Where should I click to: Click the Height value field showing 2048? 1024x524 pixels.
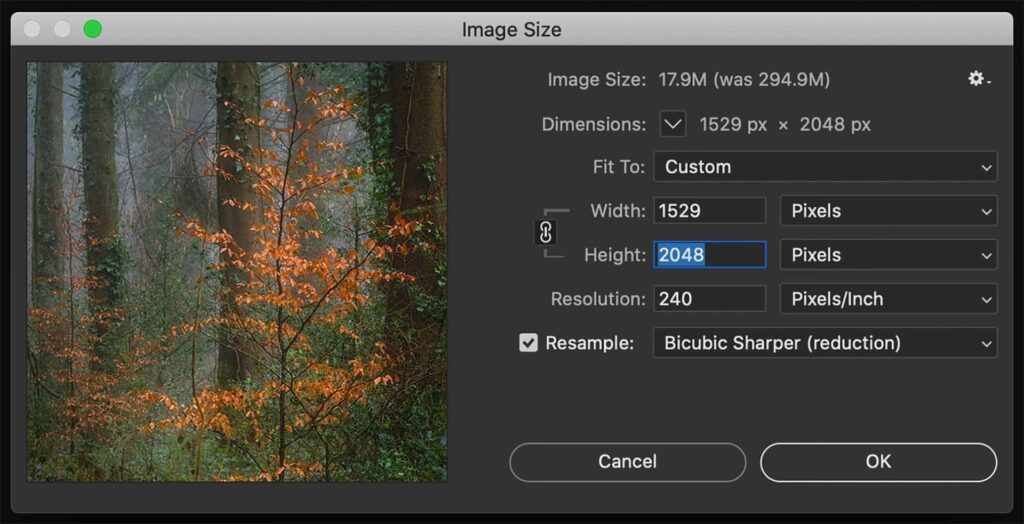click(709, 255)
